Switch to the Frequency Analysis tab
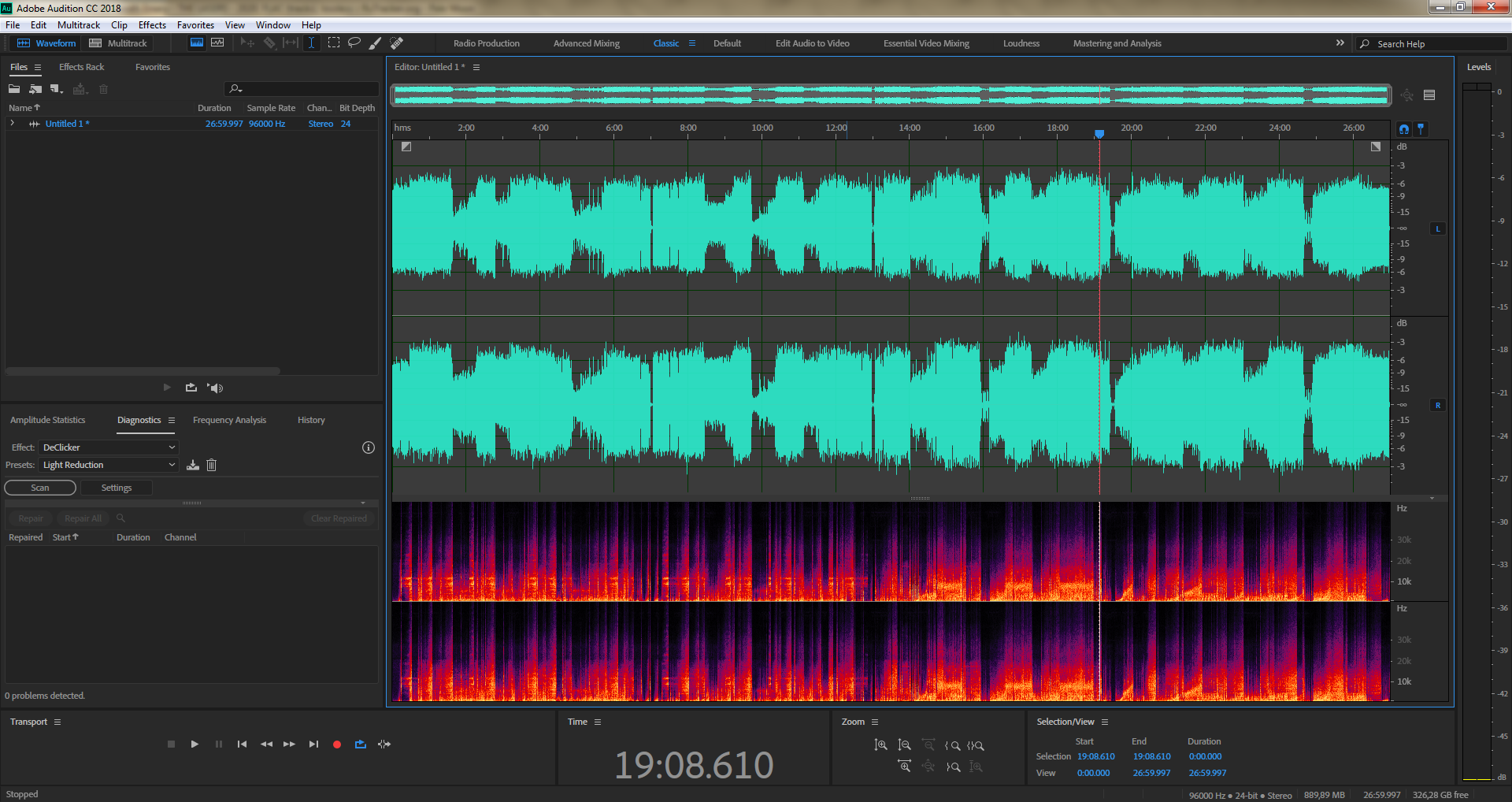 tap(229, 420)
